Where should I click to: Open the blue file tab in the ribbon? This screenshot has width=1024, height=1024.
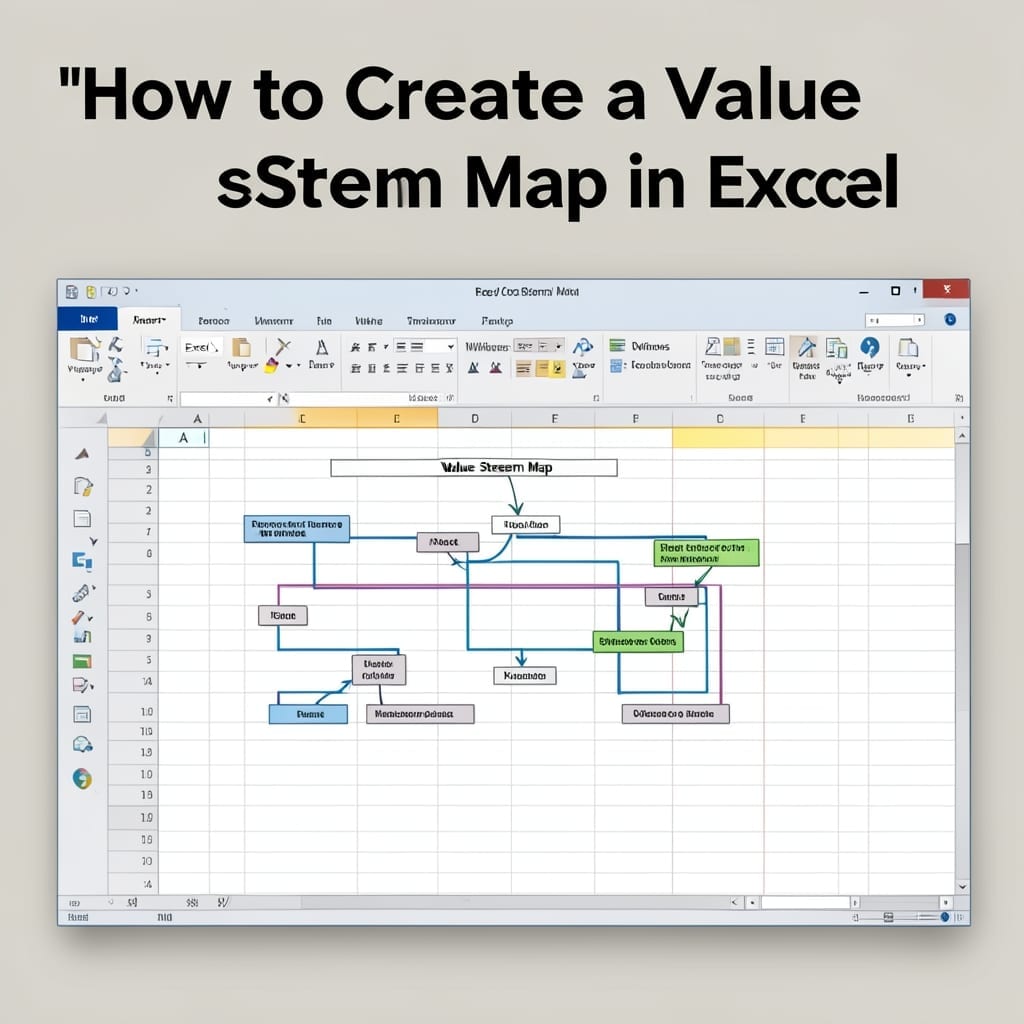click(88, 319)
